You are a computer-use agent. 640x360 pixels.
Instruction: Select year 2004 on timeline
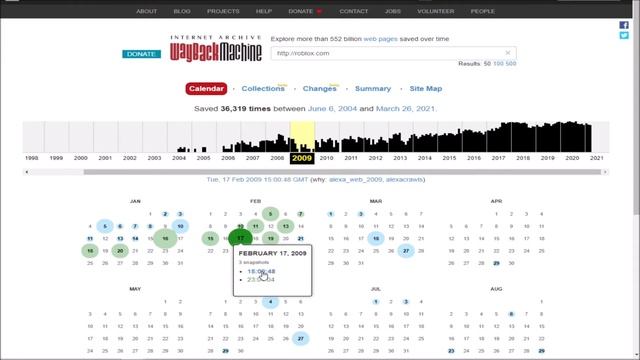click(179, 158)
